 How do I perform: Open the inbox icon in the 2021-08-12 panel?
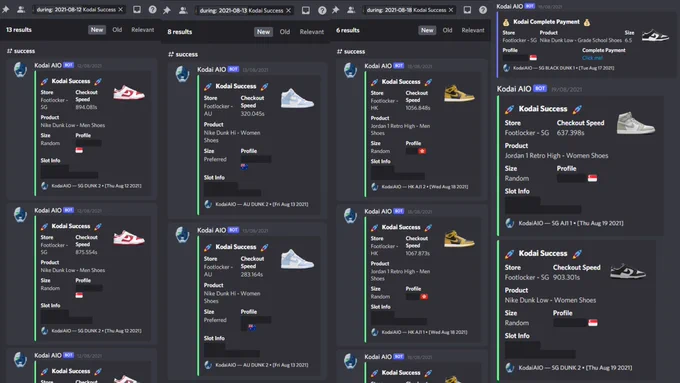point(137,9)
